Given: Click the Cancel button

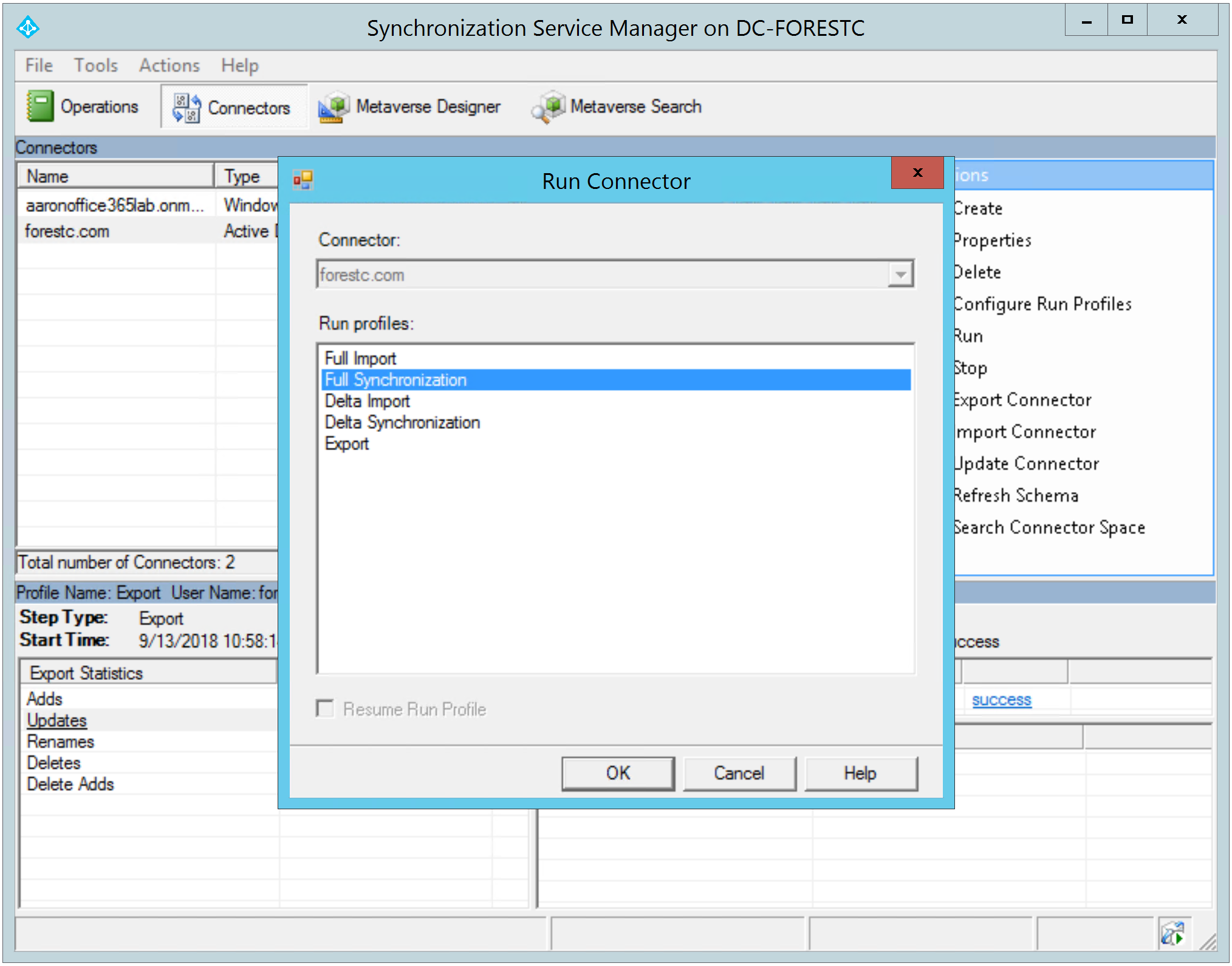Looking at the screenshot, I should coord(739,773).
